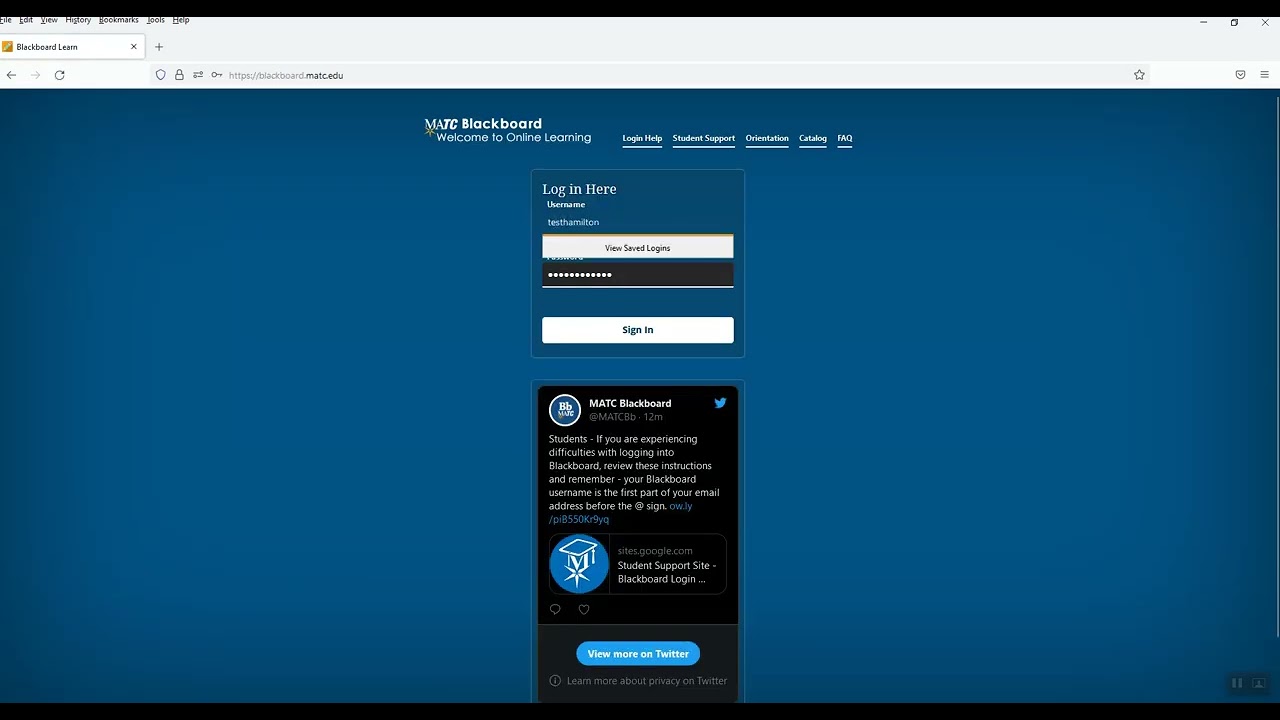Open the Orientation link

point(767,138)
